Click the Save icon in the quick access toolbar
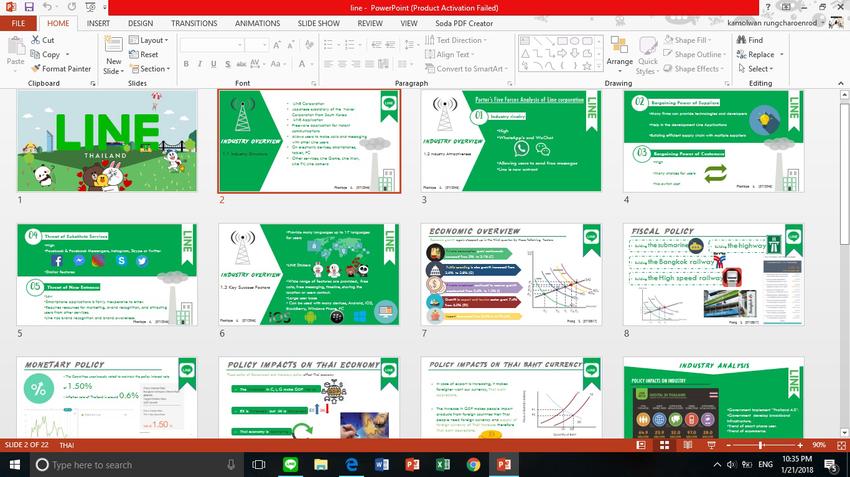 click(x=29, y=7)
